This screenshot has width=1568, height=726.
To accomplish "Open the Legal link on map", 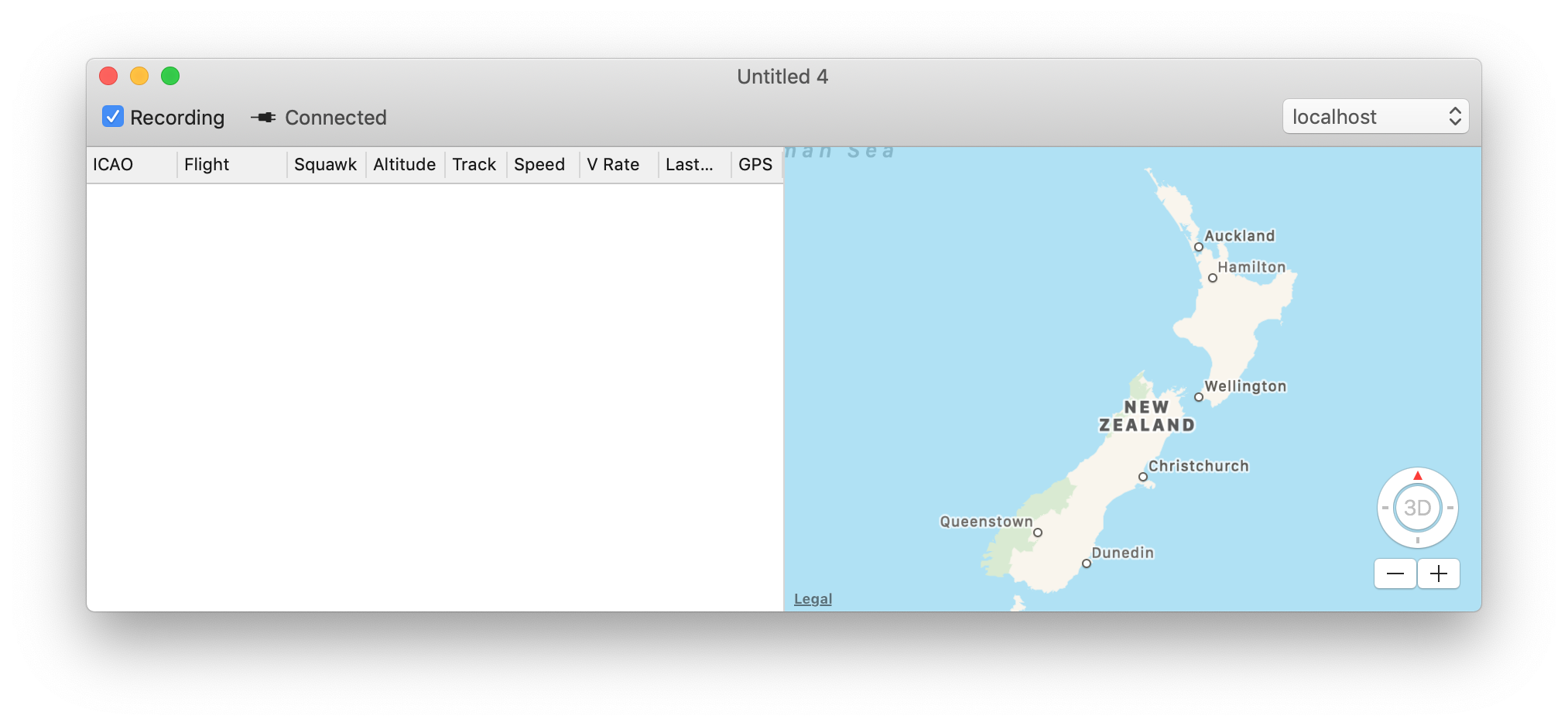I will pyautogui.click(x=813, y=599).
